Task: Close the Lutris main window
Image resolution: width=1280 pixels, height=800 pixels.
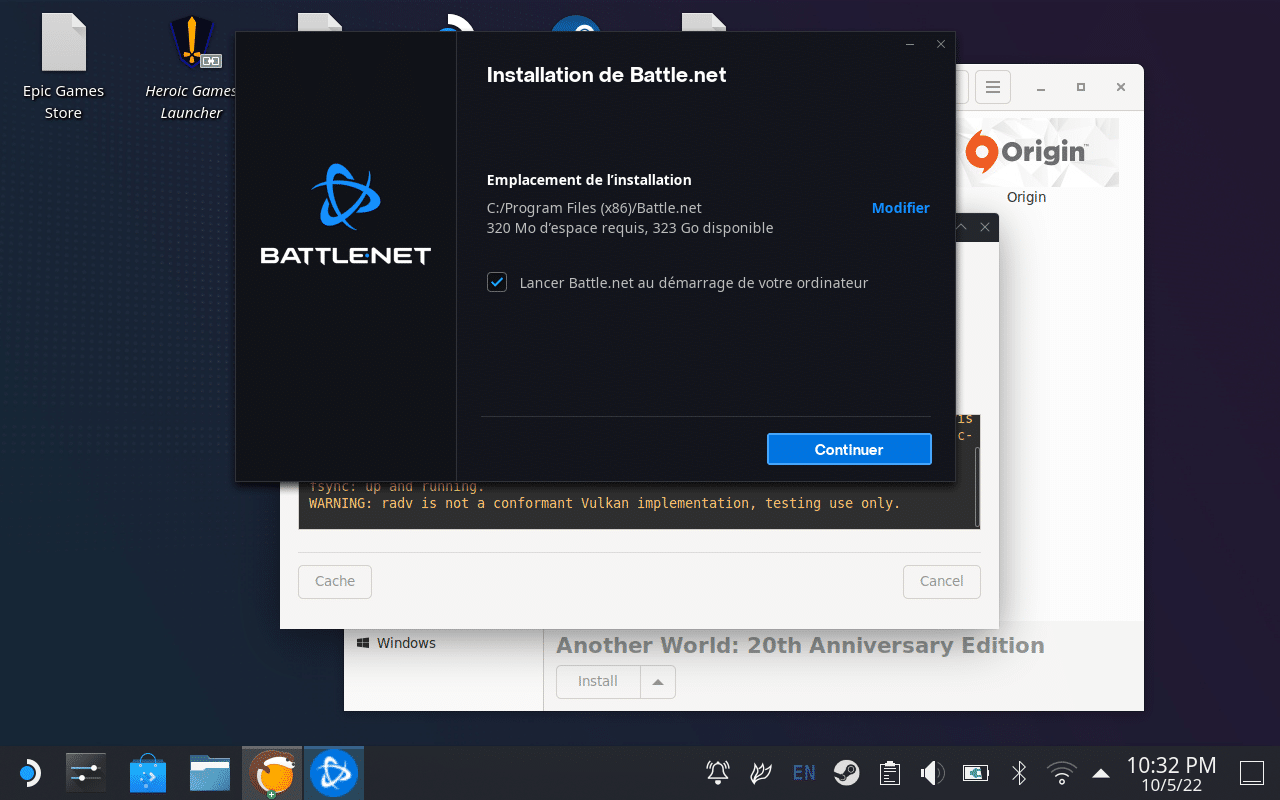Action: [1119, 88]
